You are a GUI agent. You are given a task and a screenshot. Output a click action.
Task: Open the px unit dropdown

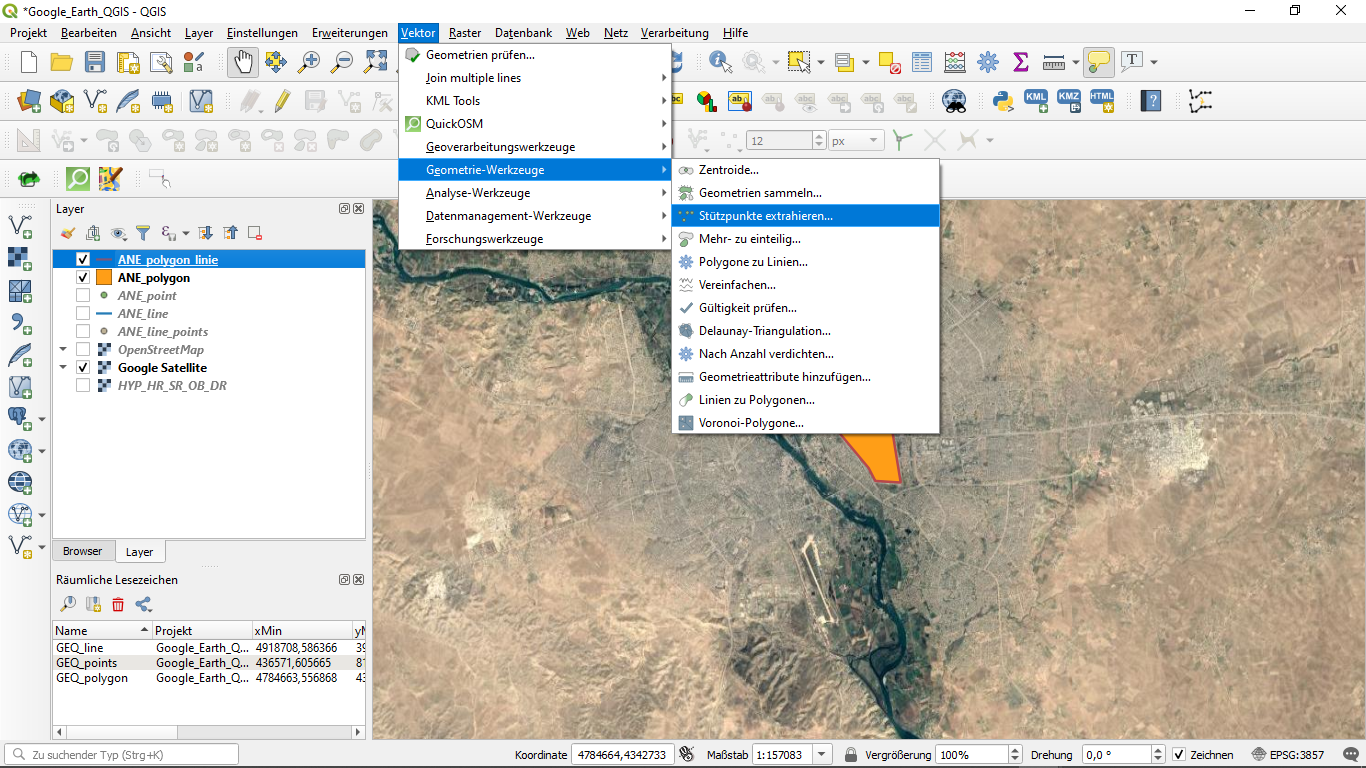click(x=875, y=141)
